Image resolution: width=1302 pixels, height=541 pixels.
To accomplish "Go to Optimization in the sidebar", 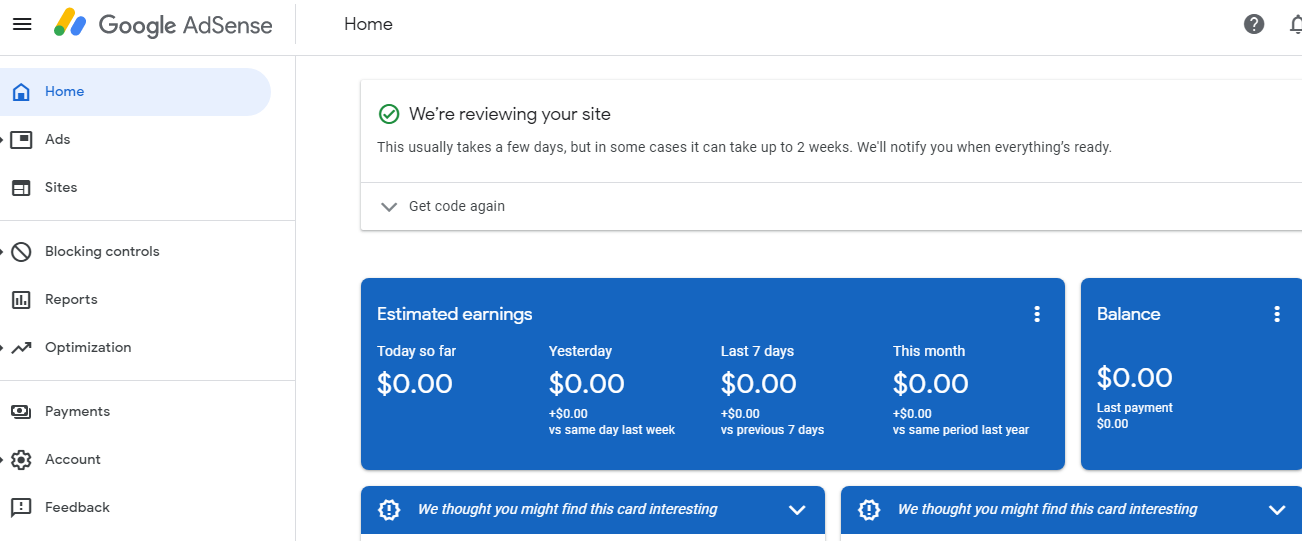I will point(88,348).
